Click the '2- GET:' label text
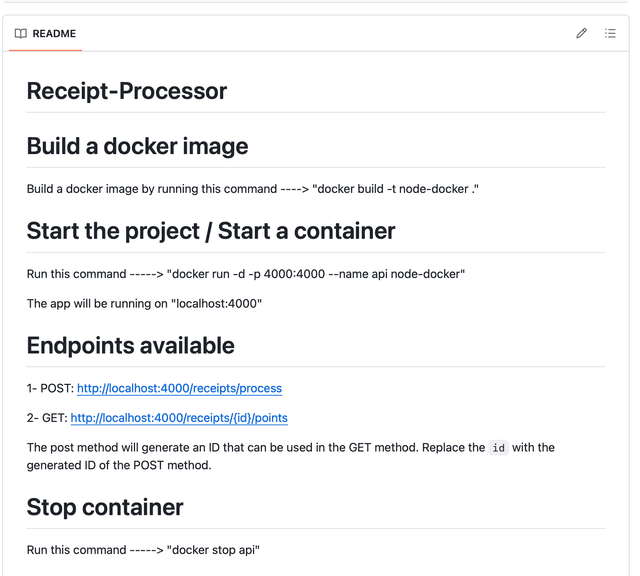Viewport: 640px width, 576px height. pyautogui.click(x=47, y=417)
